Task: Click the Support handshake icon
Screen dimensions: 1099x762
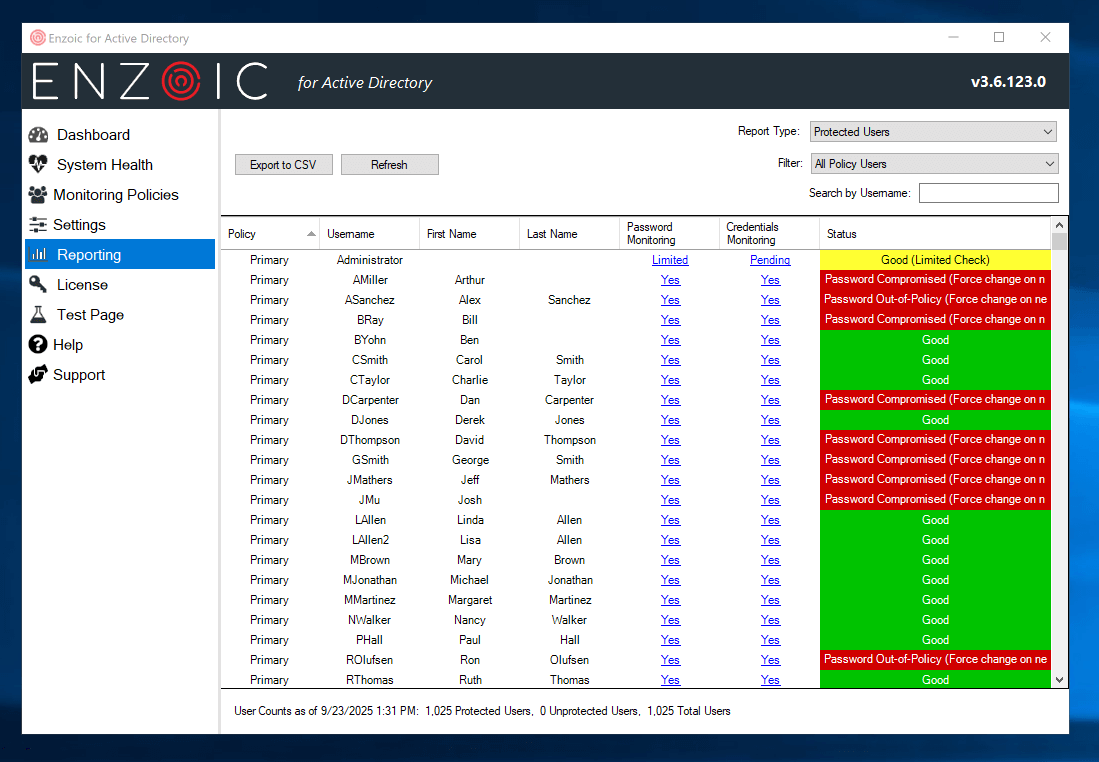Action: (x=38, y=375)
